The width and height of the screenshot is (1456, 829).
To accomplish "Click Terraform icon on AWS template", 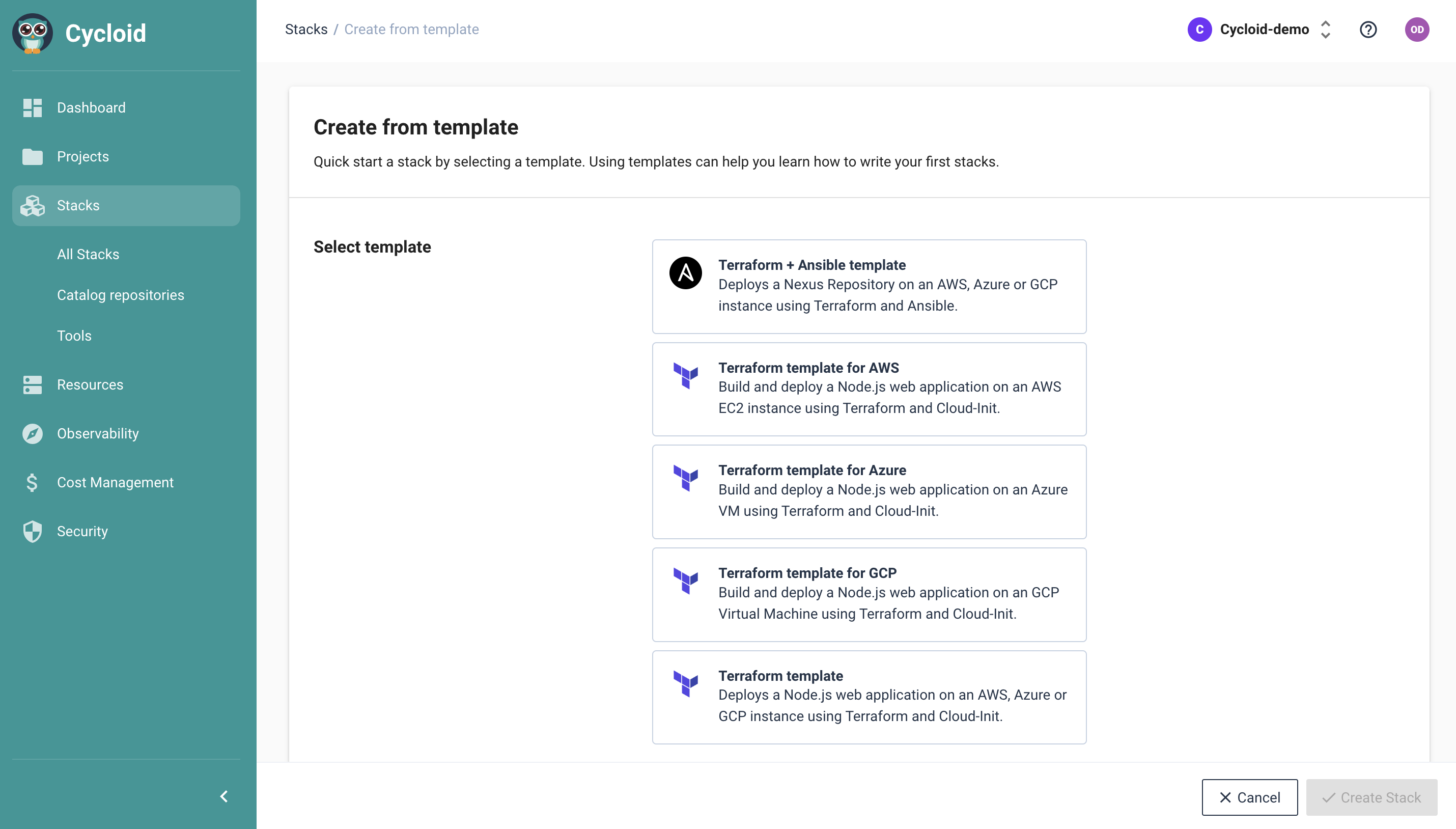I will tap(685, 376).
